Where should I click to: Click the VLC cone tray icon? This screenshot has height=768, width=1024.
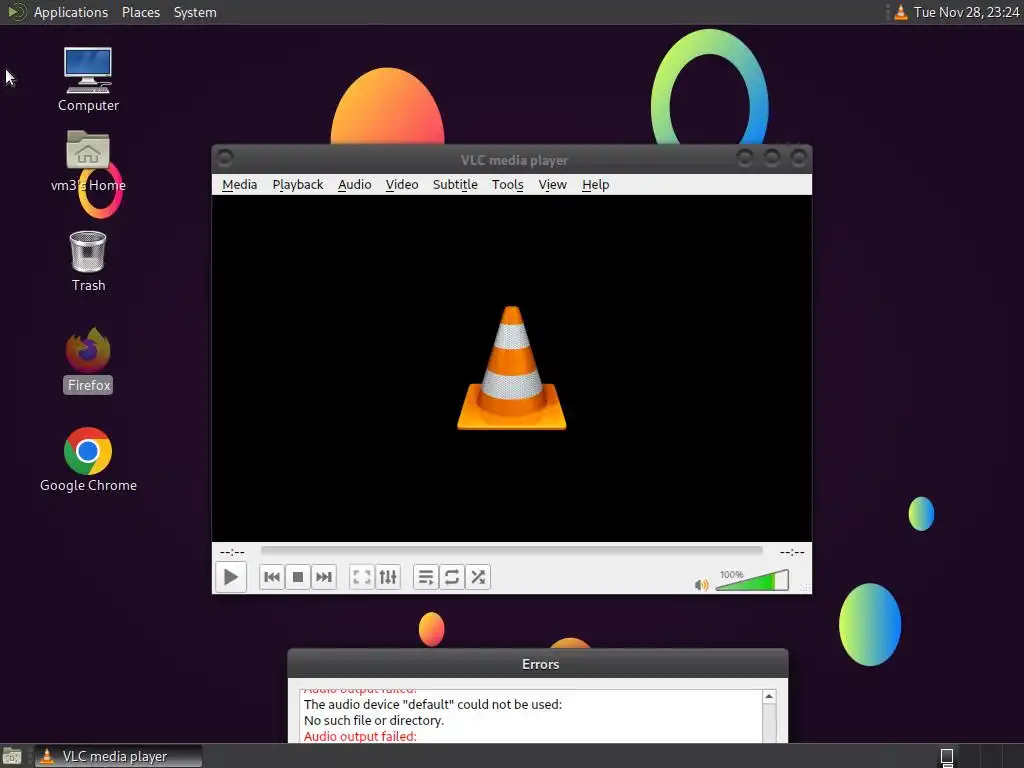click(x=901, y=12)
